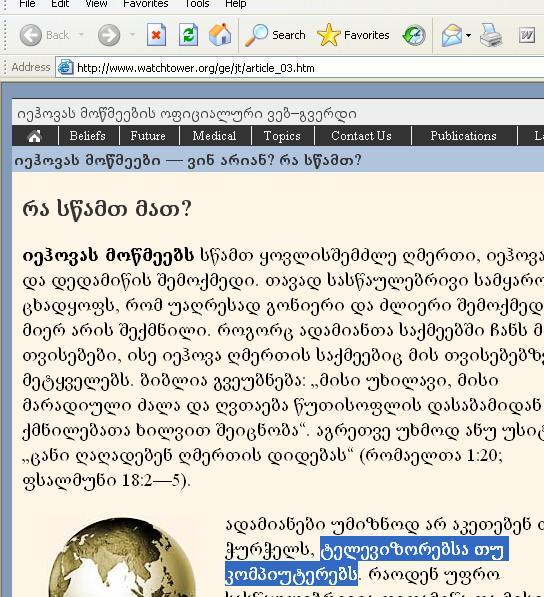This screenshot has height=597, width=544.
Task: Click the breadcrumb title იეჰოვას მოწმეები — ვინ არიან?
Action: [x=144, y=160]
